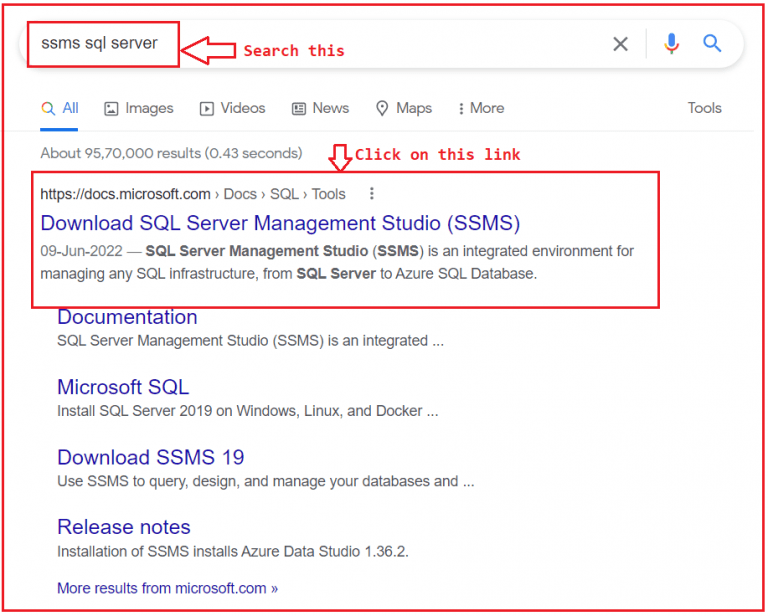Image resolution: width=768 pixels, height=616 pixels.
Task: Open the three-dot options beside docs.microsoft.com result
Action: [x=372, y=194]
